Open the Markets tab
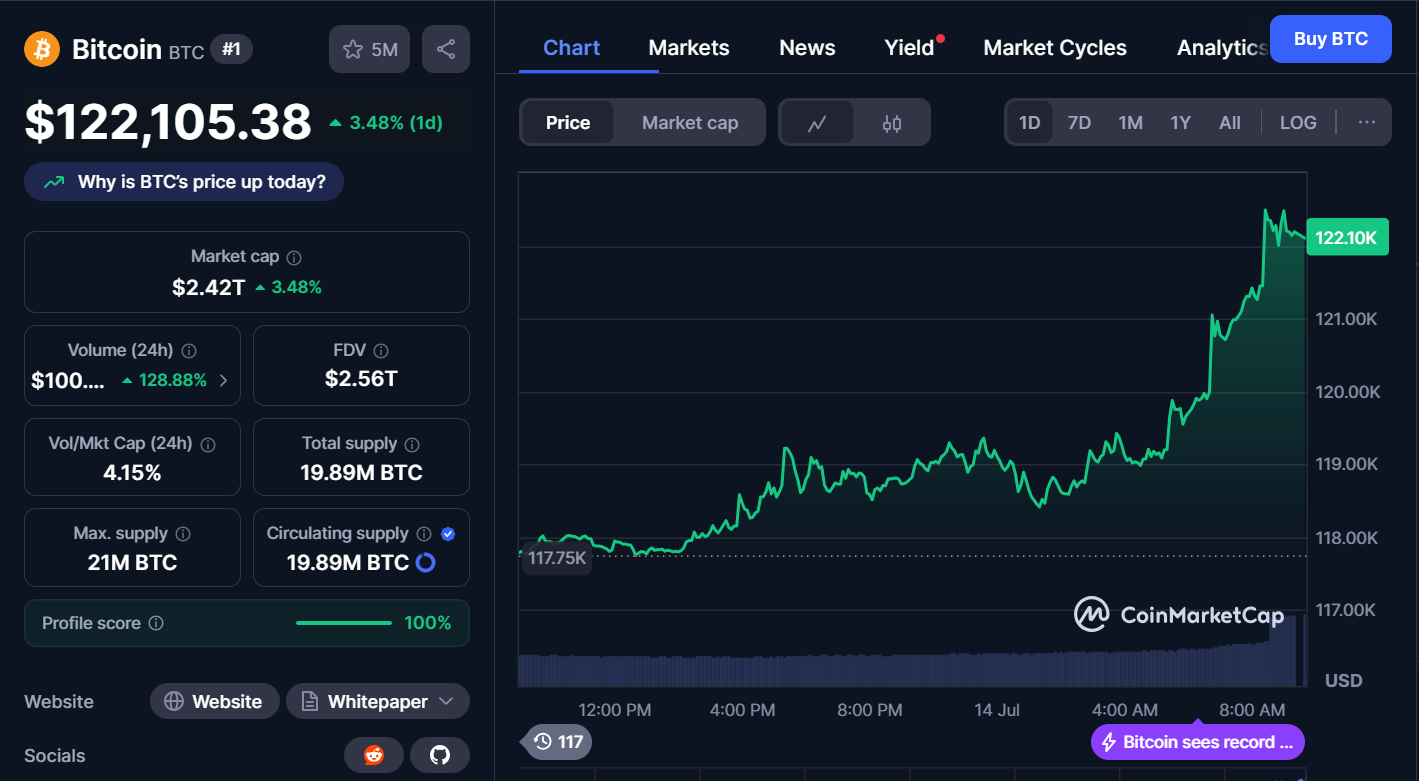Viewport: 1419px width, 781px height. coord(689,48)
